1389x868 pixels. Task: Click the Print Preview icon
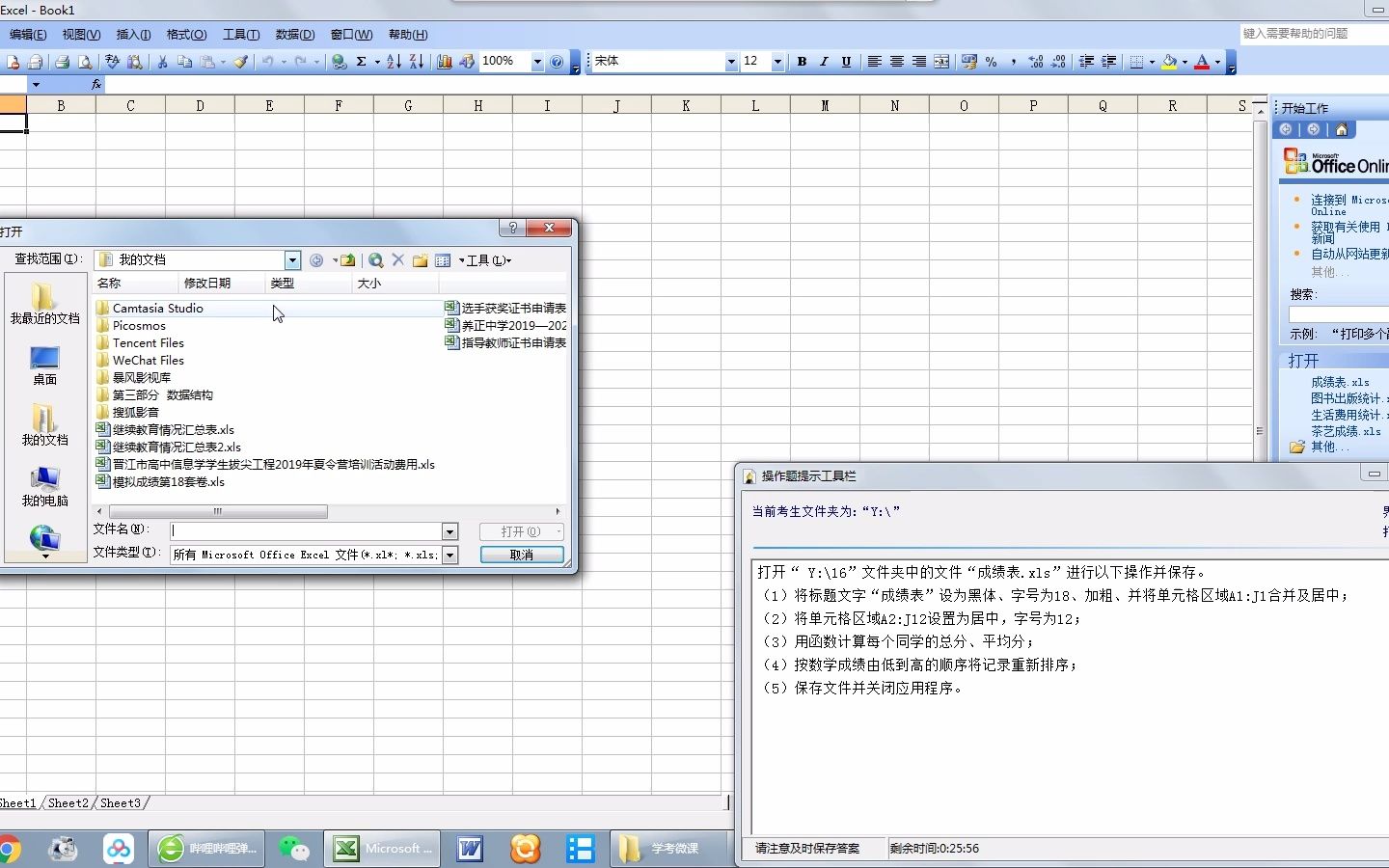[x=86, y=61]
